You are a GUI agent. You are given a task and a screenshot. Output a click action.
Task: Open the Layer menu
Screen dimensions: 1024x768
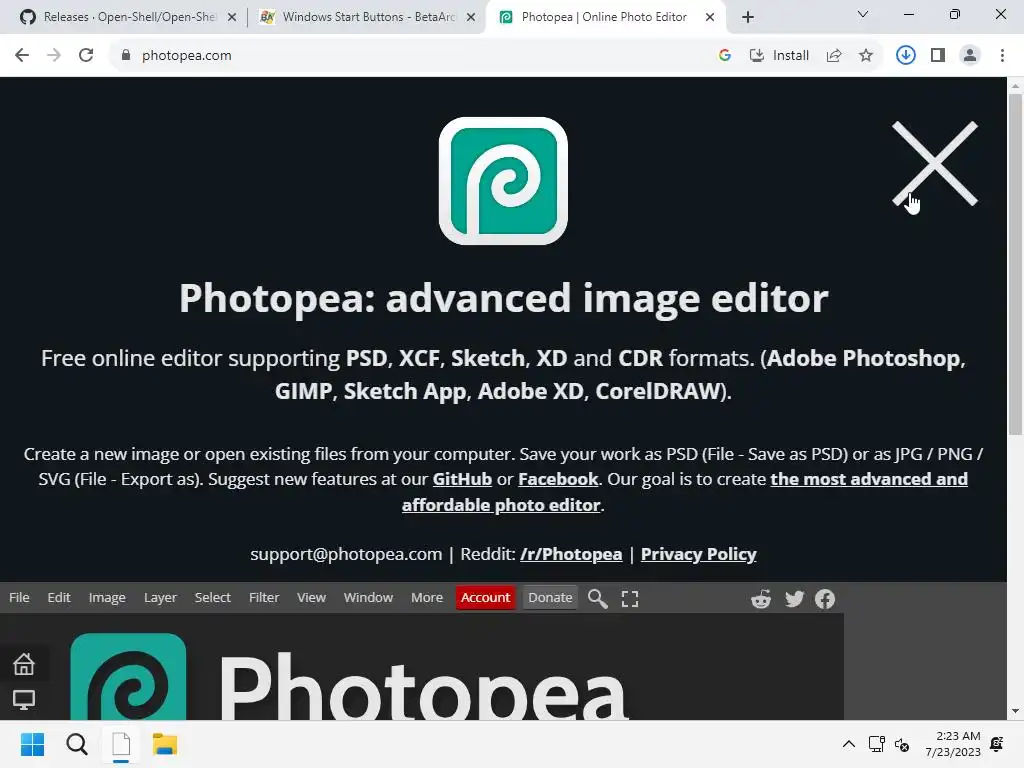tap(160, 598)
